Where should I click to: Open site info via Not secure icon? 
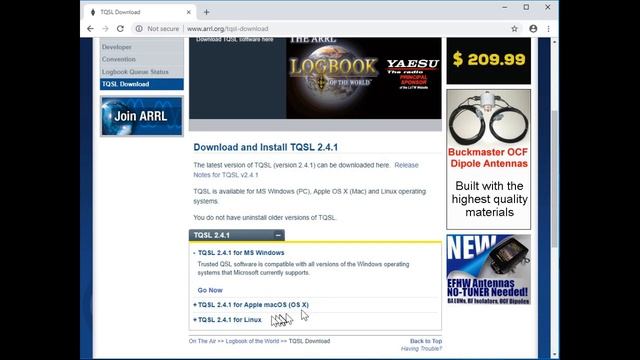pyautogui.click(x=139, y=29)
